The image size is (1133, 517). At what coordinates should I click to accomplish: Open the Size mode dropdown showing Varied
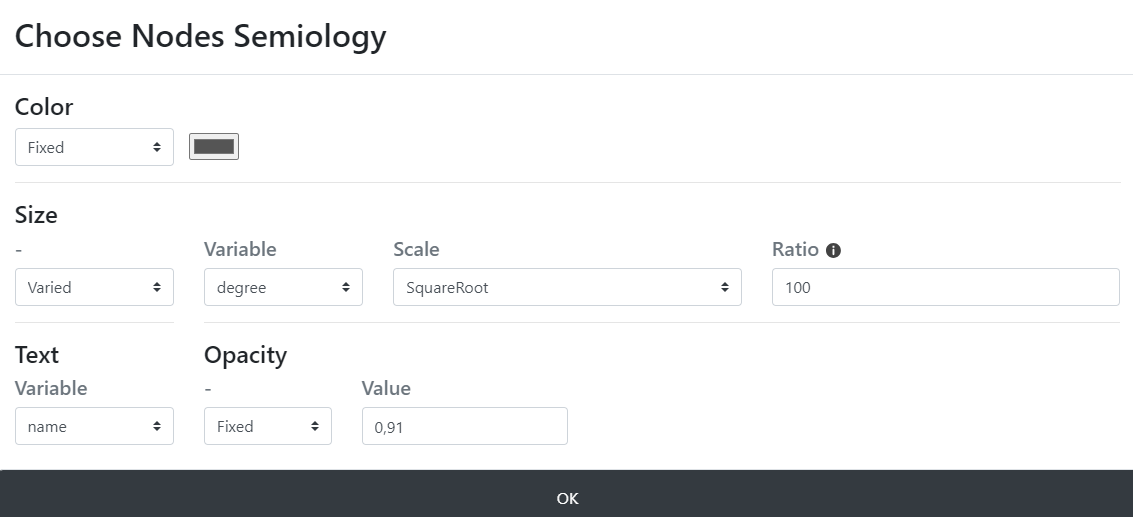[95, 287]
